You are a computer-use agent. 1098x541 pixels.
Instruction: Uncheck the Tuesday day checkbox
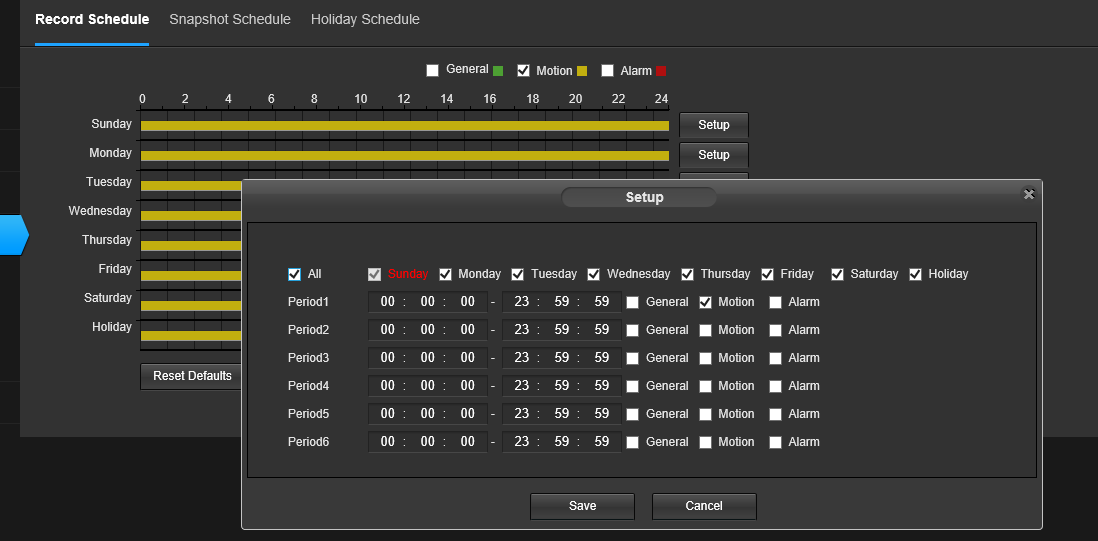(x=517, y=274)
